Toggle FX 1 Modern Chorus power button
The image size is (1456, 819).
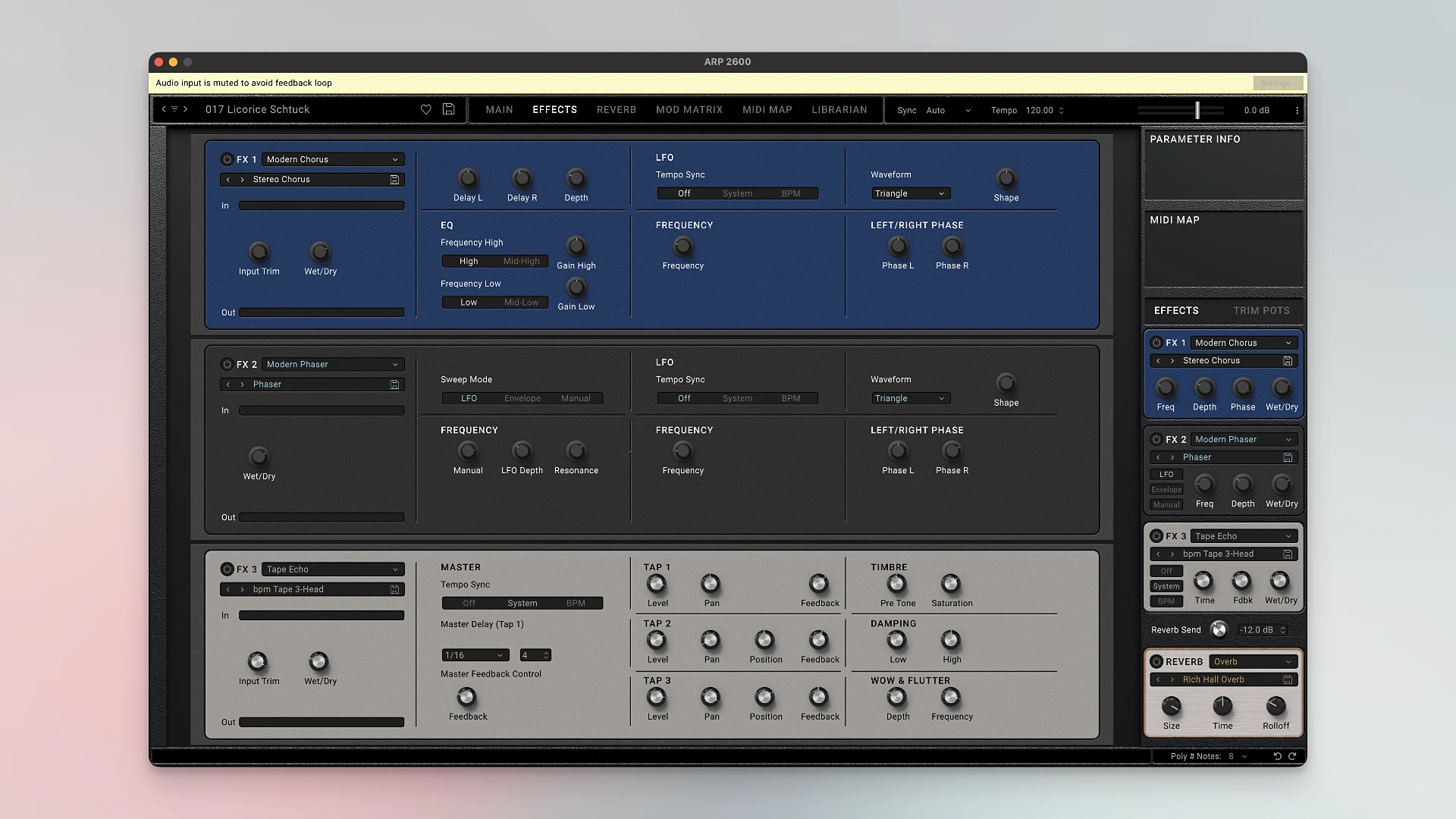point(227,159)
